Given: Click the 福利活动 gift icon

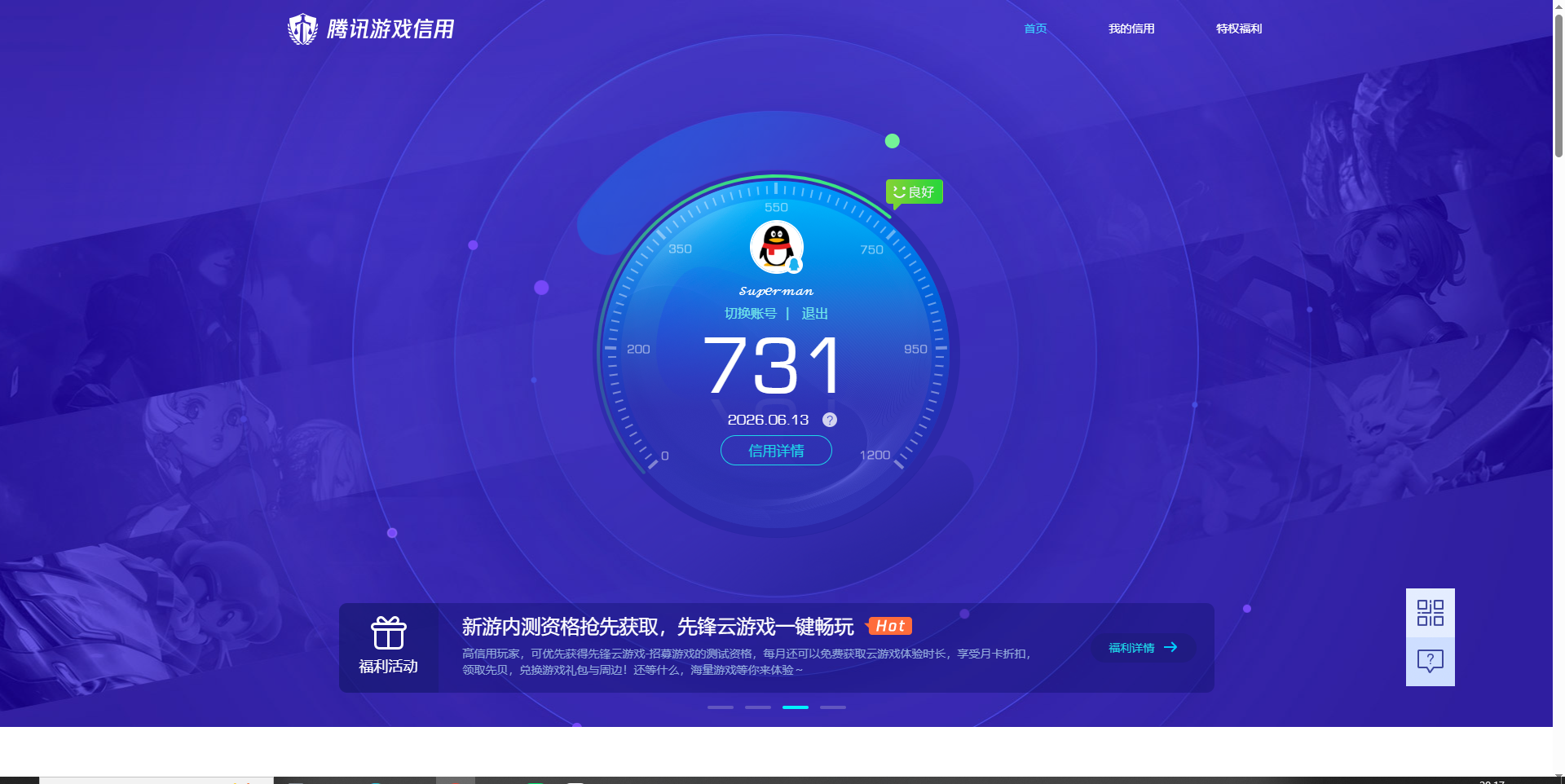Looking at the screenshot, I should (x=389, y=633).
